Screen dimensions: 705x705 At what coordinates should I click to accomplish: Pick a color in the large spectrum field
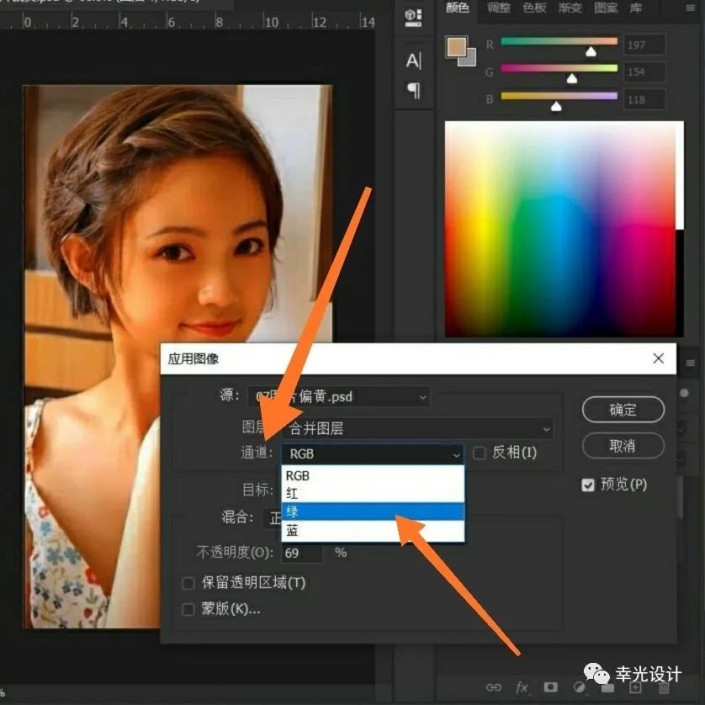point(560,228)
